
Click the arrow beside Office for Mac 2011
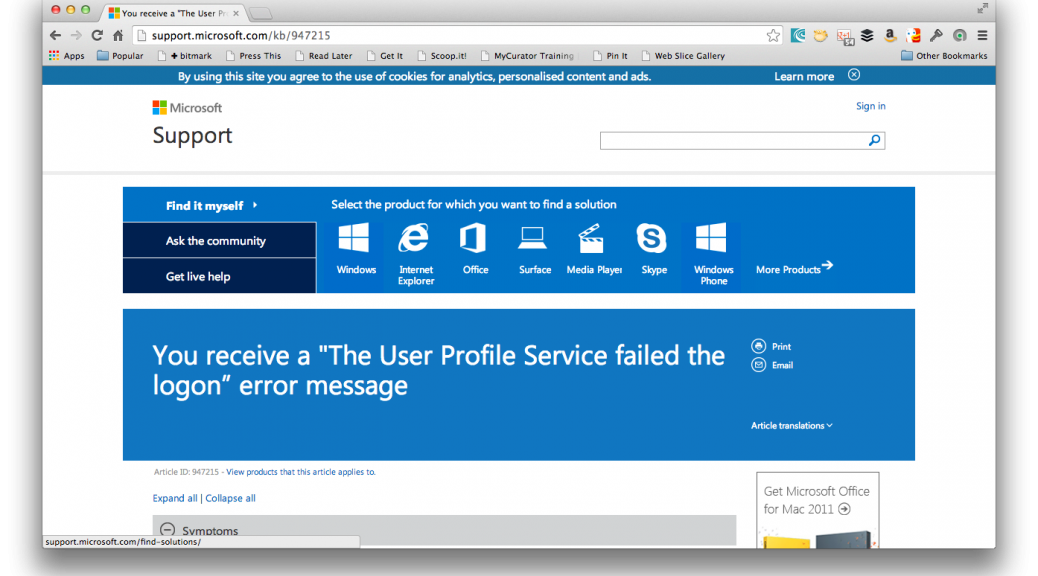pyautogui.click(x=844, y=509)
